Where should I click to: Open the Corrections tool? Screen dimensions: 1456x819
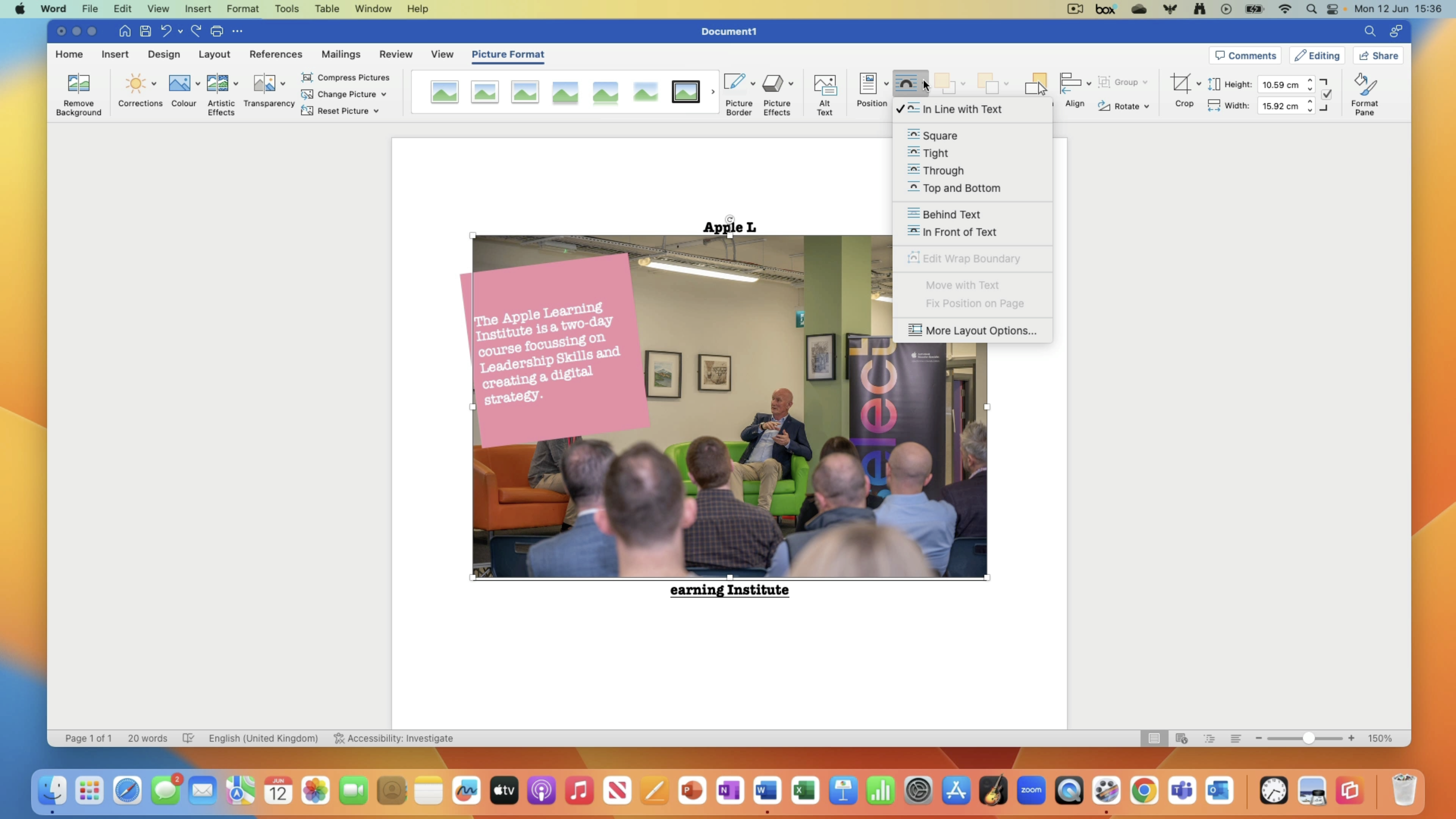pyautogui.click(x=136, y=84)
